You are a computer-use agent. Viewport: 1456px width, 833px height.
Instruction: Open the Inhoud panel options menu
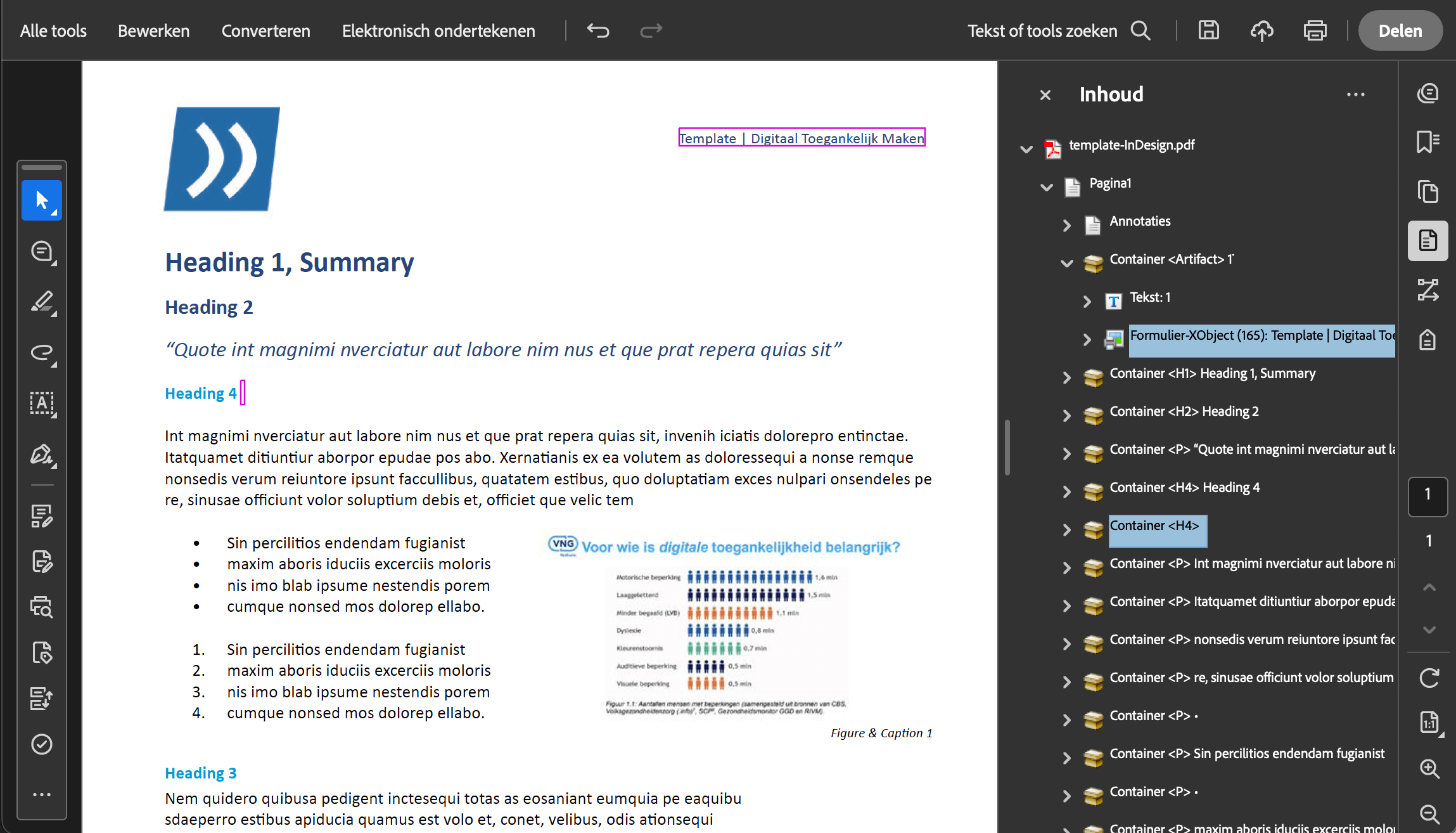pos(1355,94)
